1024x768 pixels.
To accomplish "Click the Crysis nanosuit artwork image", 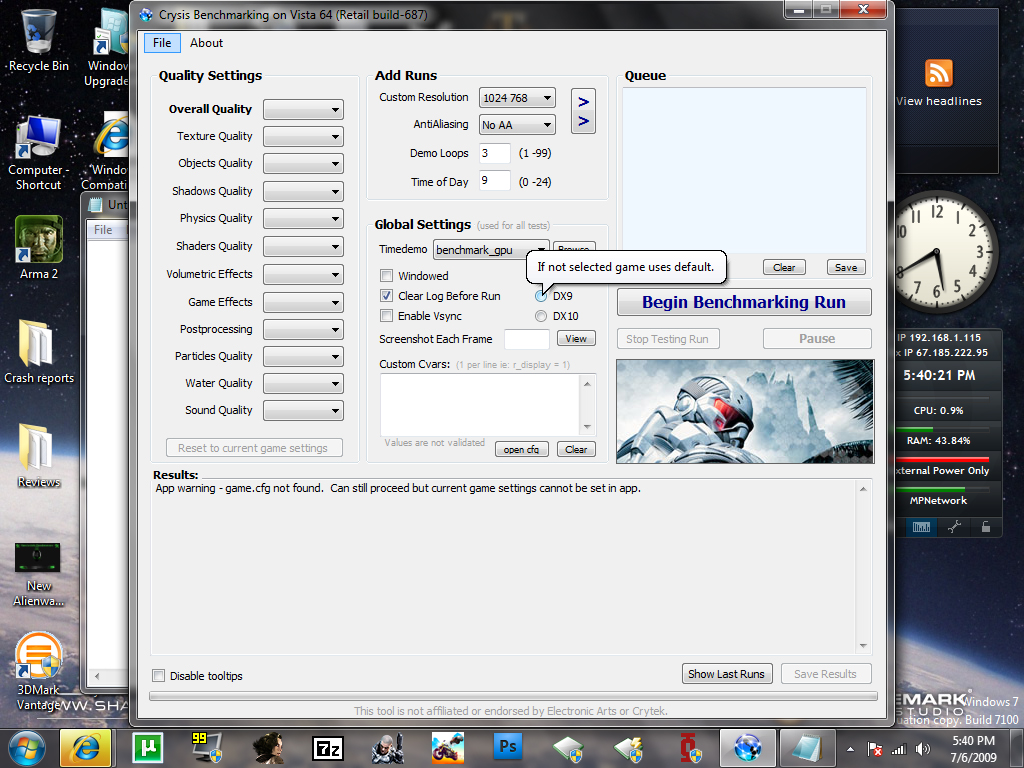I will pyautogui.click(x=745, y=411).
